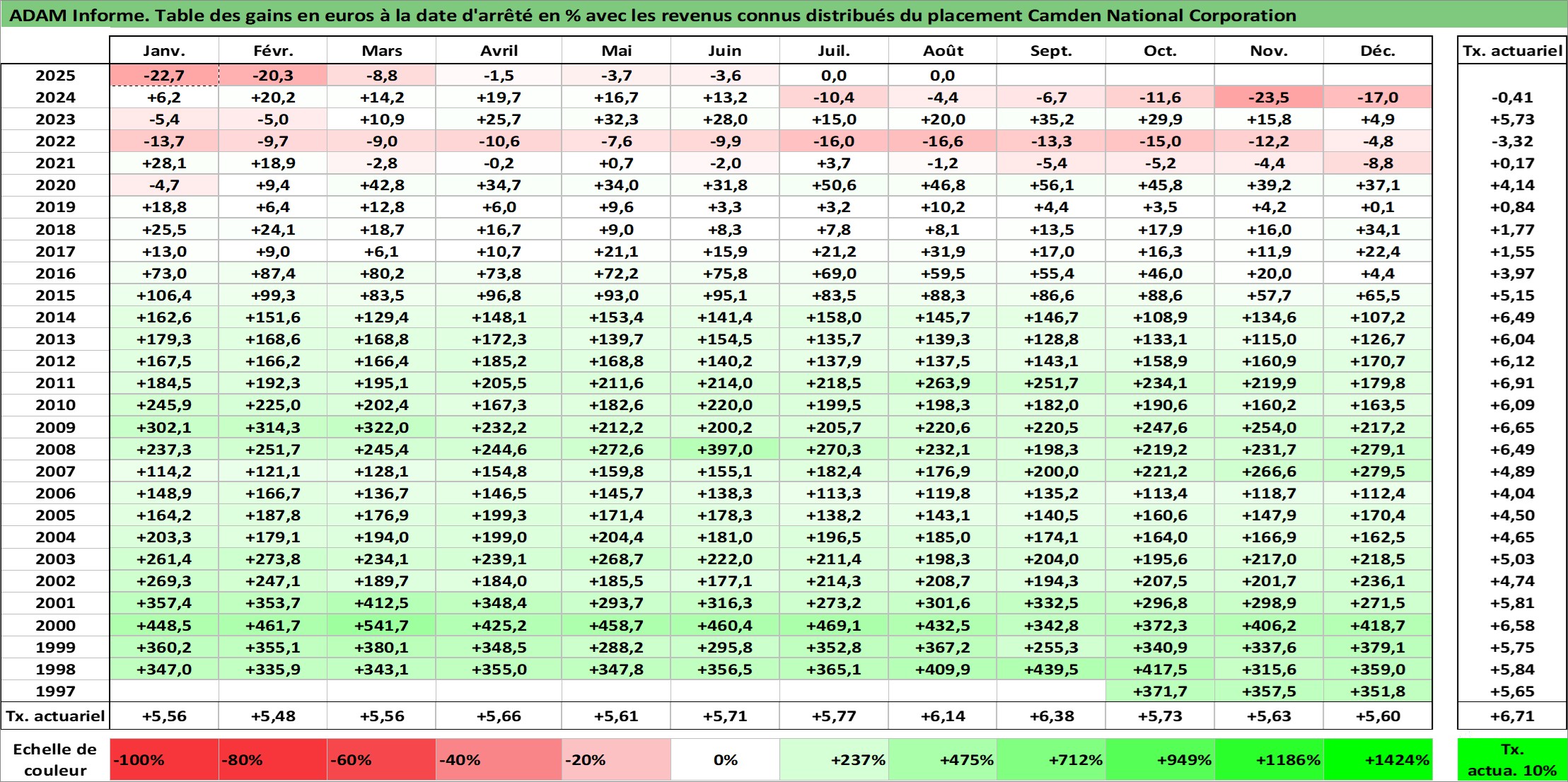Viewport: 1568px width, 782px height.
Task: Click the table title 'ADAM Informe' header bar
Action: click(784, 15)
